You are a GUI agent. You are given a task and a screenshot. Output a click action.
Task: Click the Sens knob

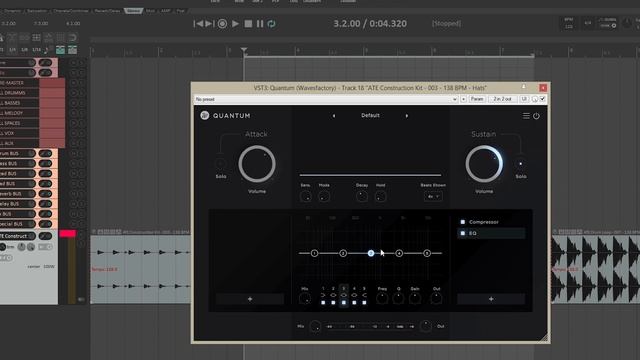(x=305, y=197)
